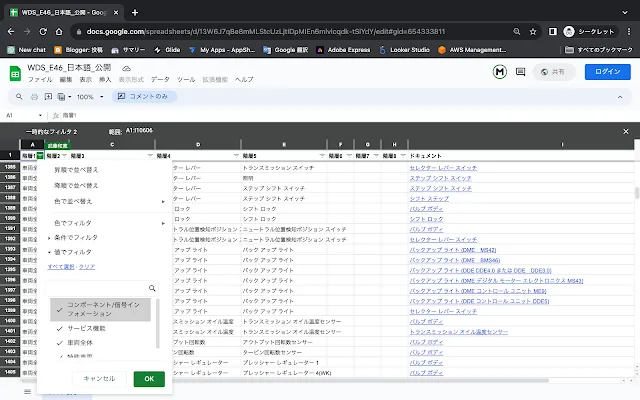Open the 表示 menu
The width and height of the screenshot is (640, 400).
85,80
